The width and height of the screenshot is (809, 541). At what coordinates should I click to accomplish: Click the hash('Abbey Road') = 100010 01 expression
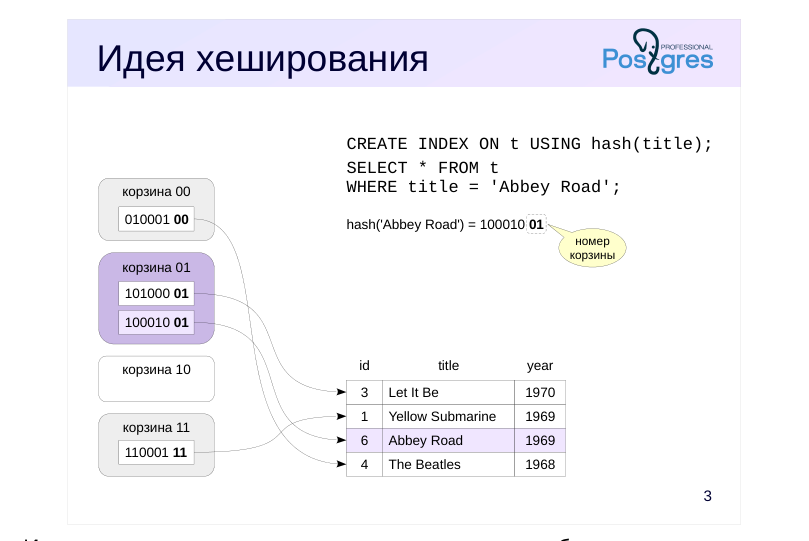pos(445,224)
